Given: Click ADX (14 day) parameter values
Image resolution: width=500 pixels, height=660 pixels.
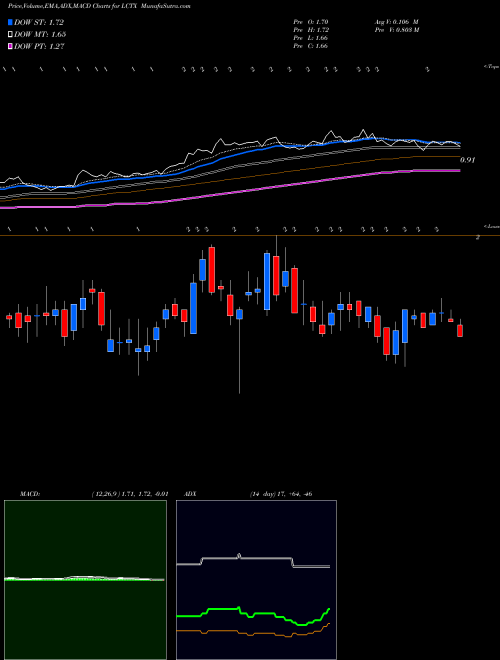Looking at the screenshot, I should [x=281, y=494].
